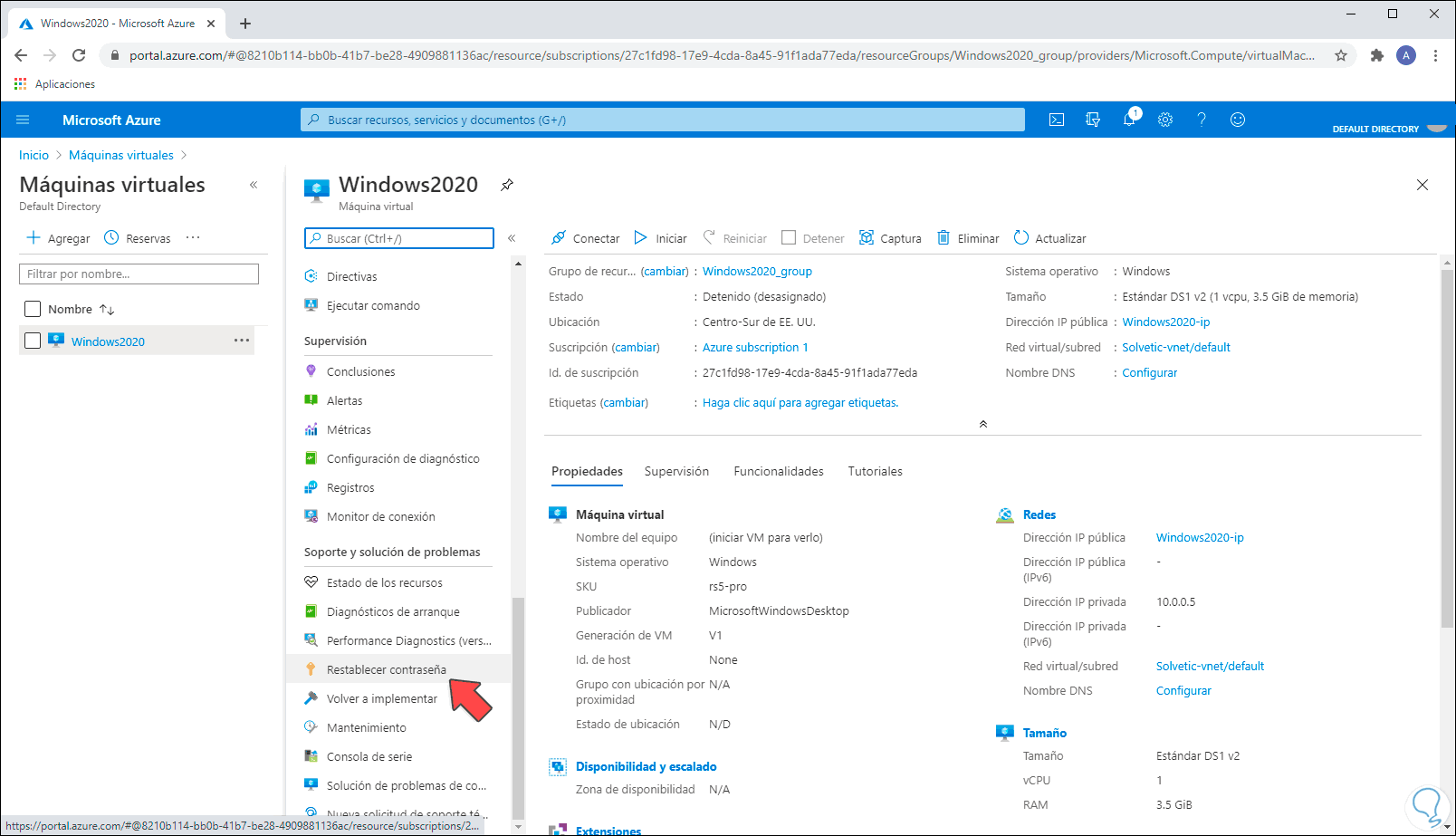
Task: Add a virtual machine with Agregar
Action: click(x=58, y=238)
